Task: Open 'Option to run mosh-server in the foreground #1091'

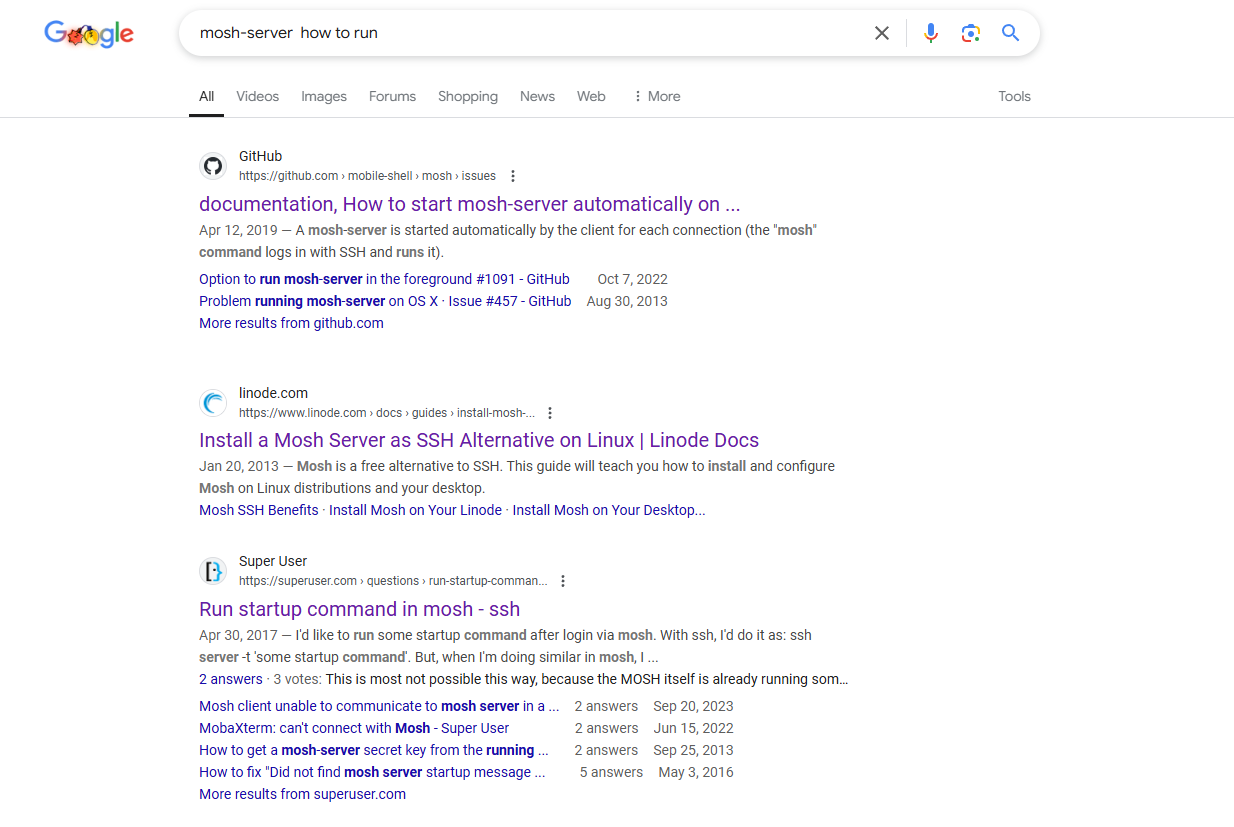Action: (x=384, y=279)
